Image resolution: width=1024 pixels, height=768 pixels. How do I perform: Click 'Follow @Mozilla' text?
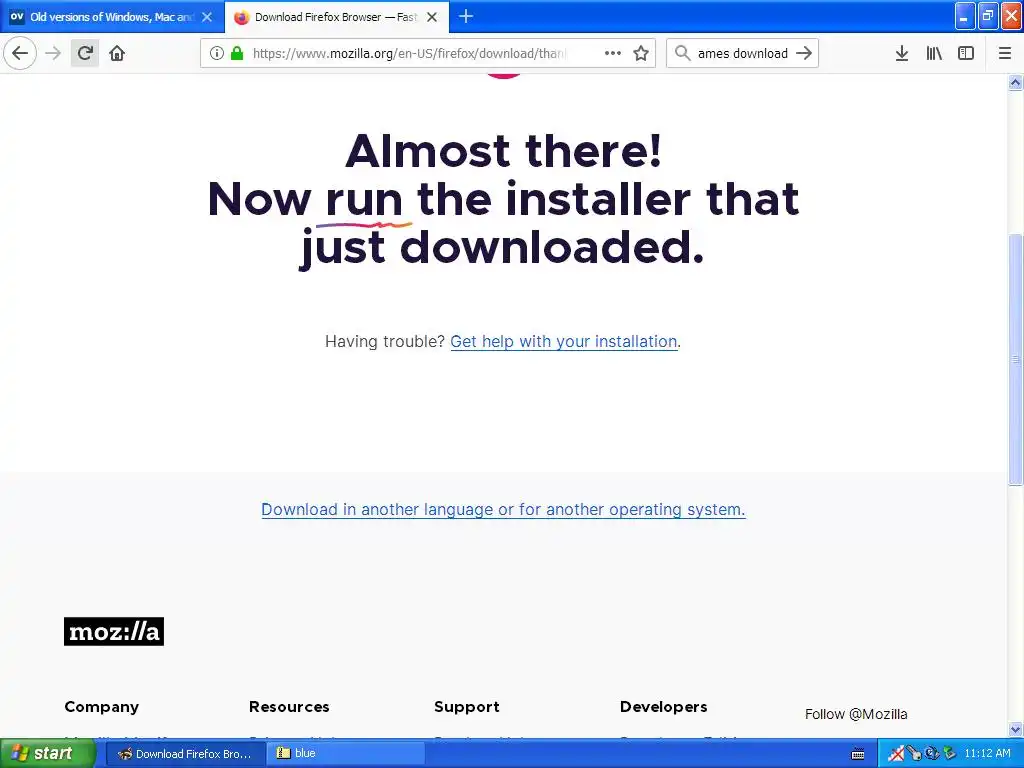[x=856, y=714]
